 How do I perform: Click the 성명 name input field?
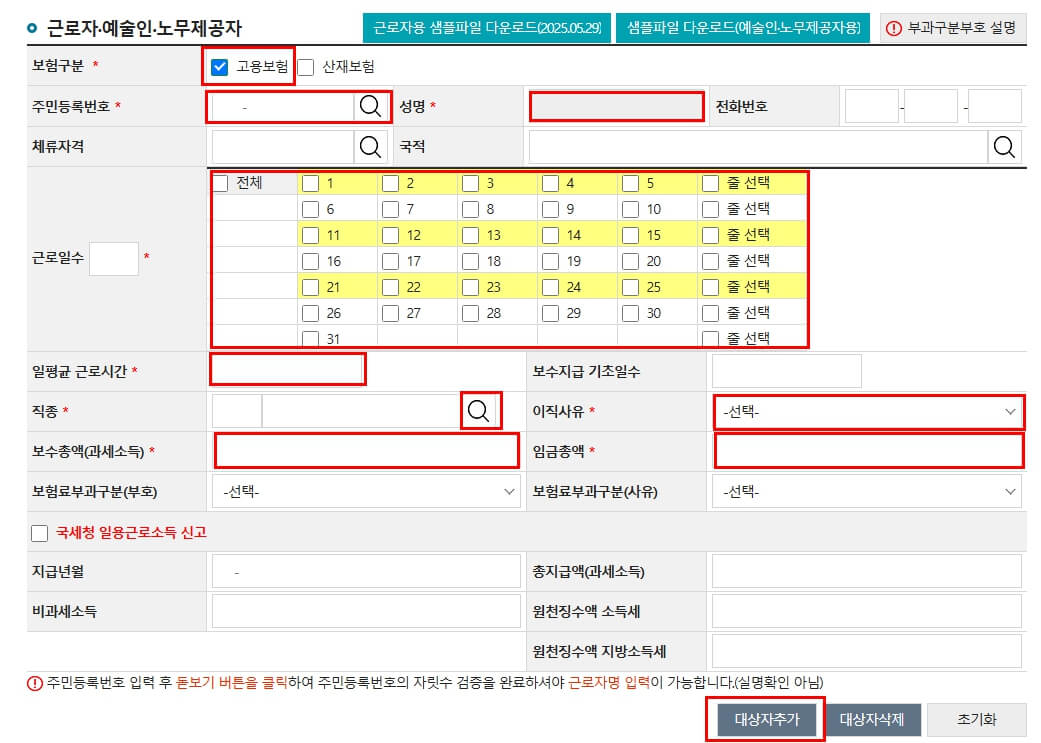[x=616, y=106]
